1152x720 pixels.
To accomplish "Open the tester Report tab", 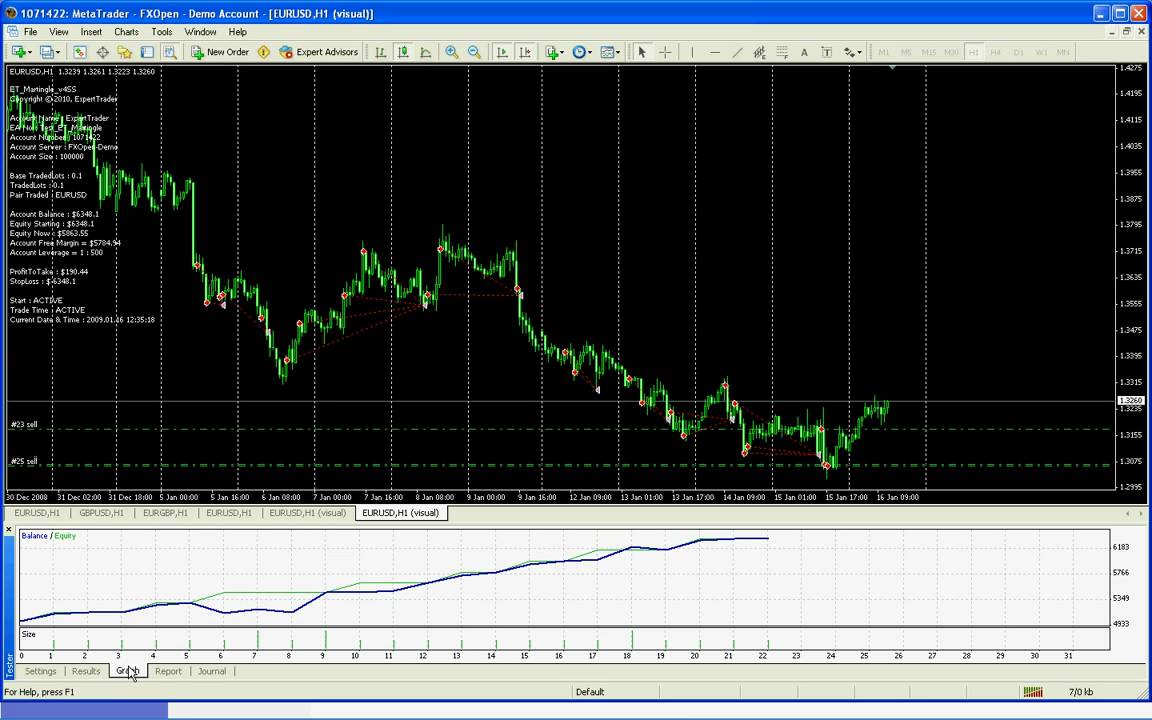I will coord(168,672).
